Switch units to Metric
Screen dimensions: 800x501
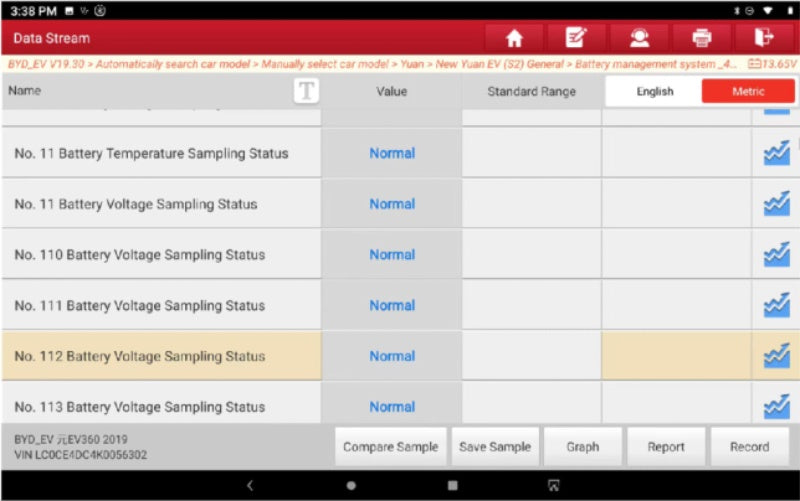point(748,91)
